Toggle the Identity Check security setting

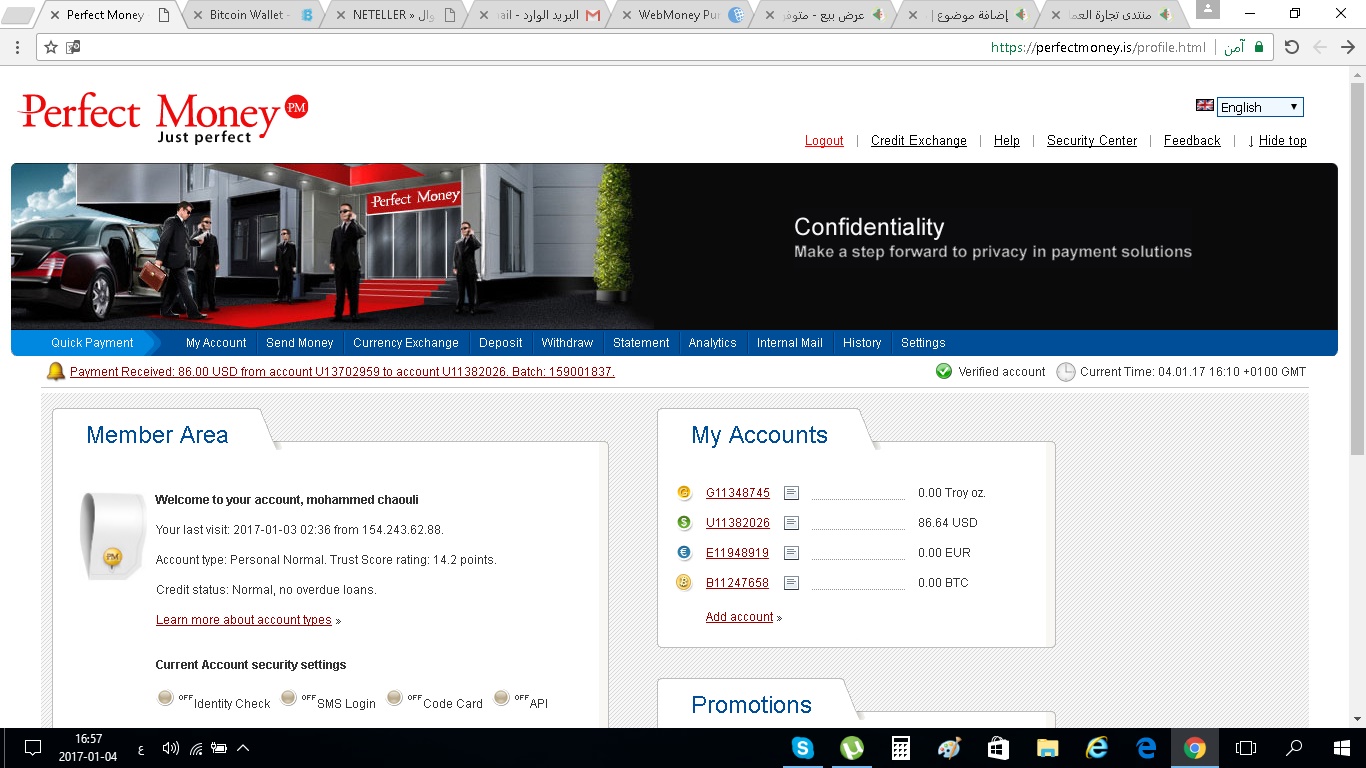coord(166,698)
